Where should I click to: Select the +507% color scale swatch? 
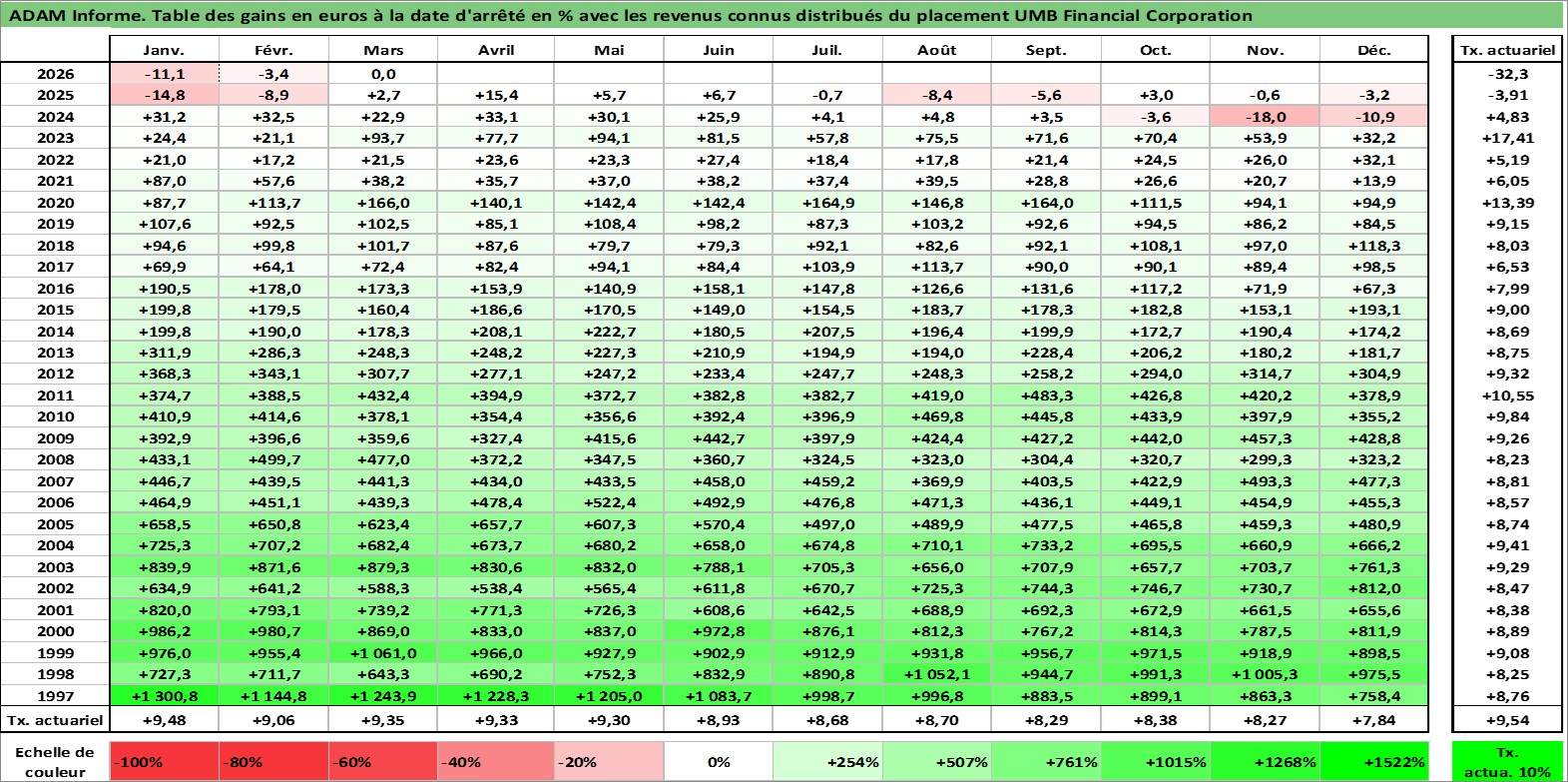pyautogui.click(x=937, y=762)
